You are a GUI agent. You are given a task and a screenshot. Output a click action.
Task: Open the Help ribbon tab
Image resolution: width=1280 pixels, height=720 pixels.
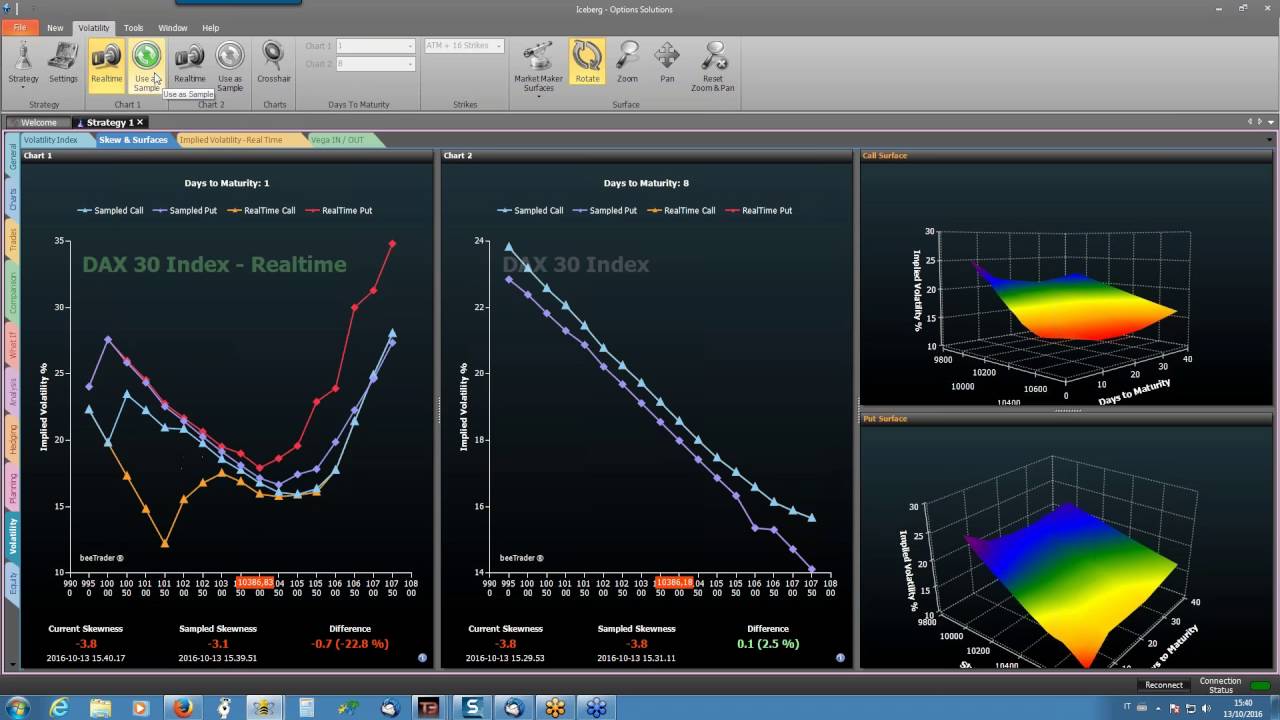(x=210, y=28)
